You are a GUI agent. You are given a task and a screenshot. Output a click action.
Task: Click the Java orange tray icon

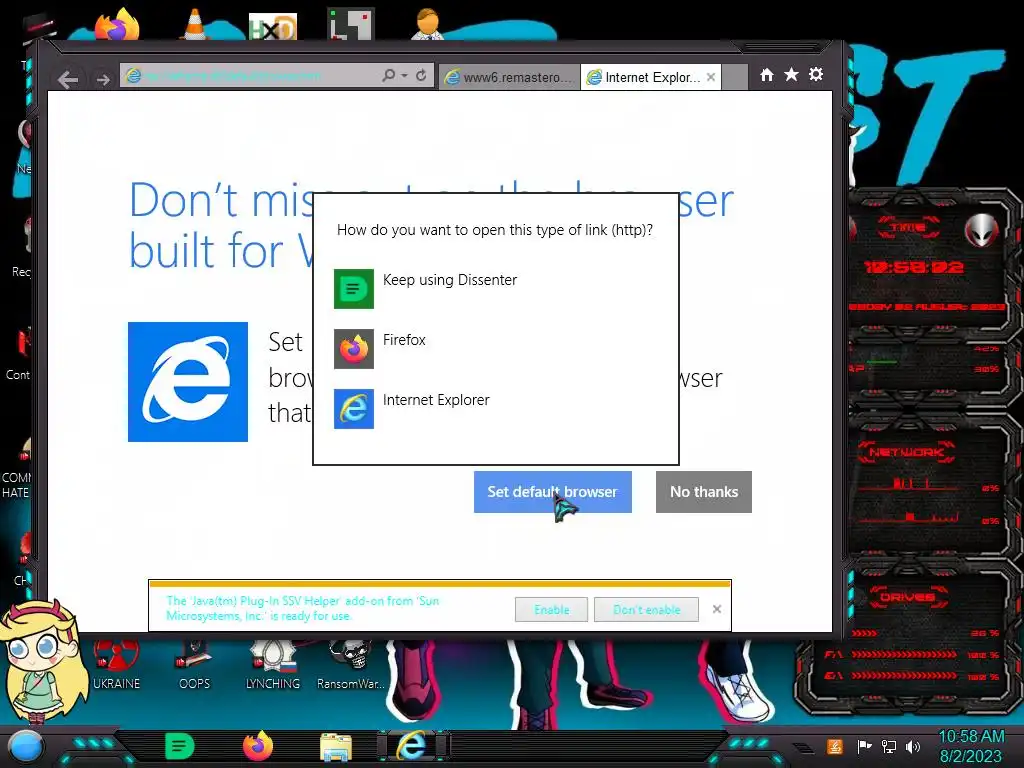coord(834,746)
